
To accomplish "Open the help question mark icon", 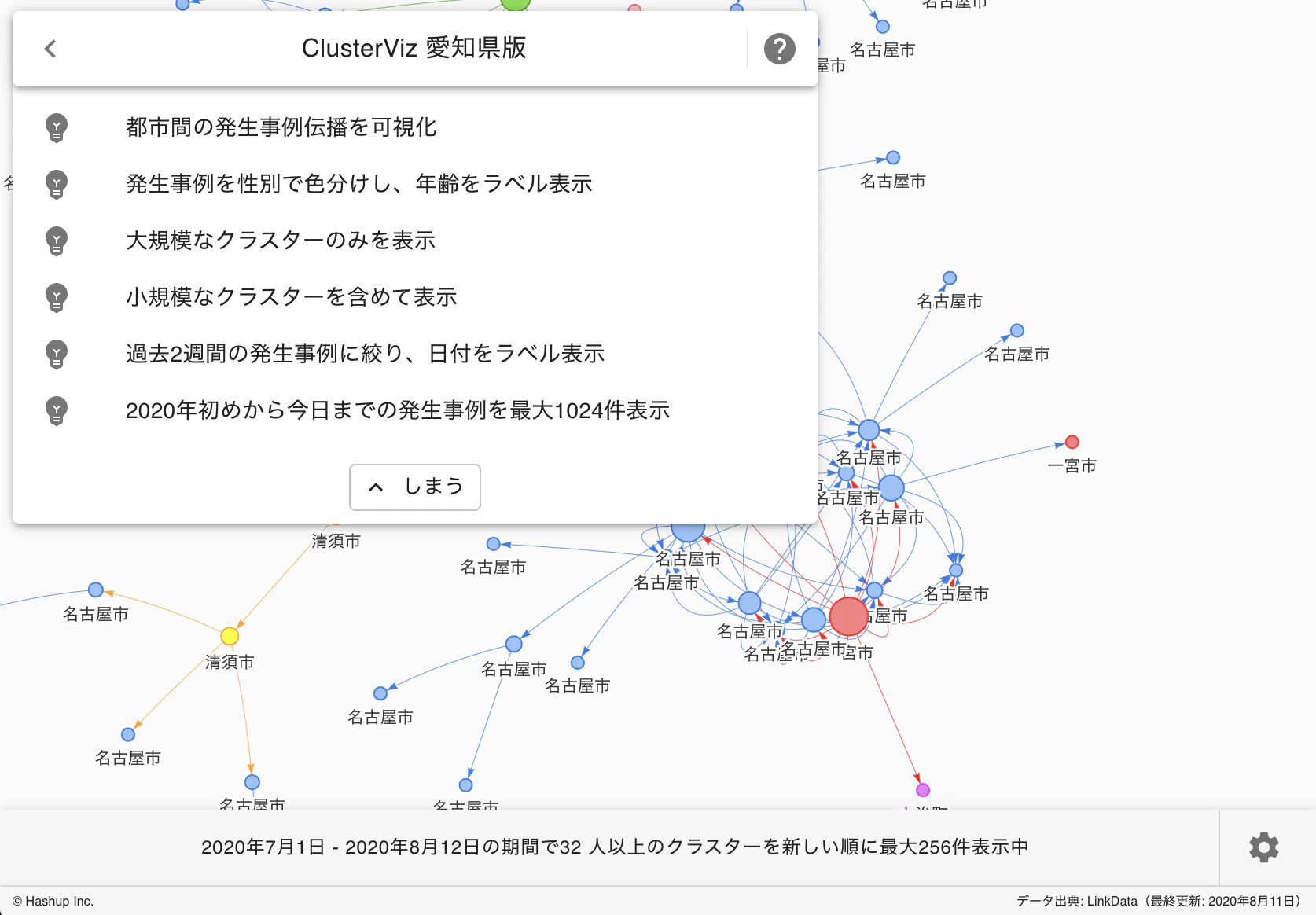I will pos(780,49).
